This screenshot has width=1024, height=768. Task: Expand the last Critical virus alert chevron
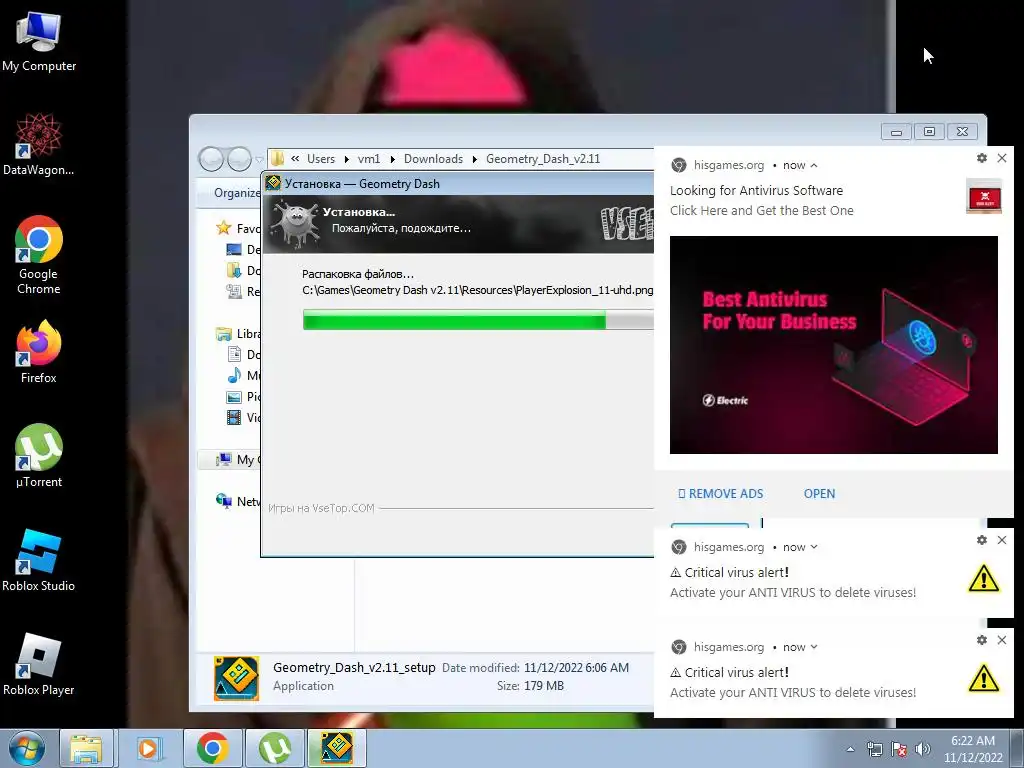pos(814,647)
